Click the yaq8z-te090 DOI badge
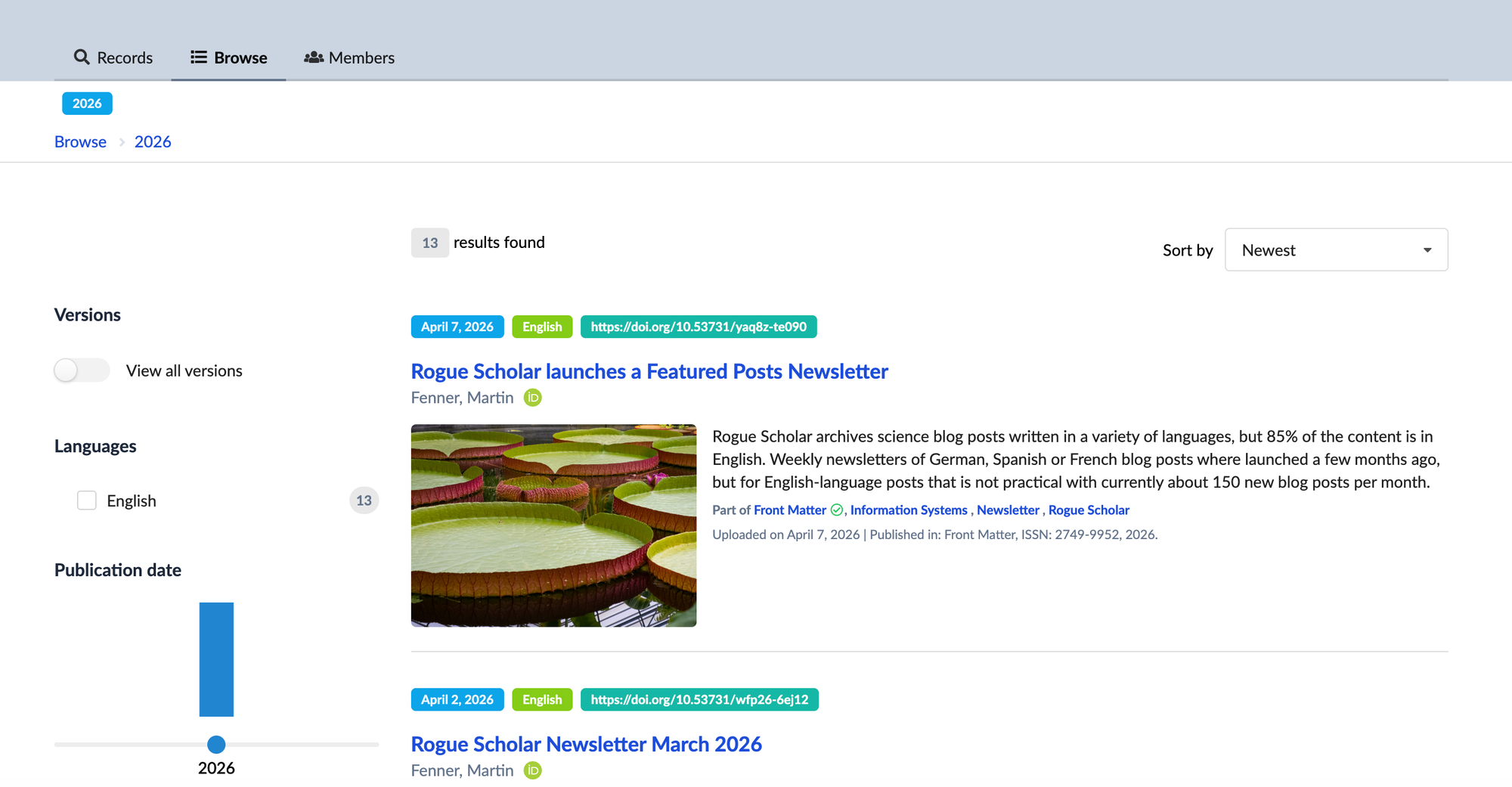The image size is (1512, 787). pyautogui.click(x=699, y=327)
